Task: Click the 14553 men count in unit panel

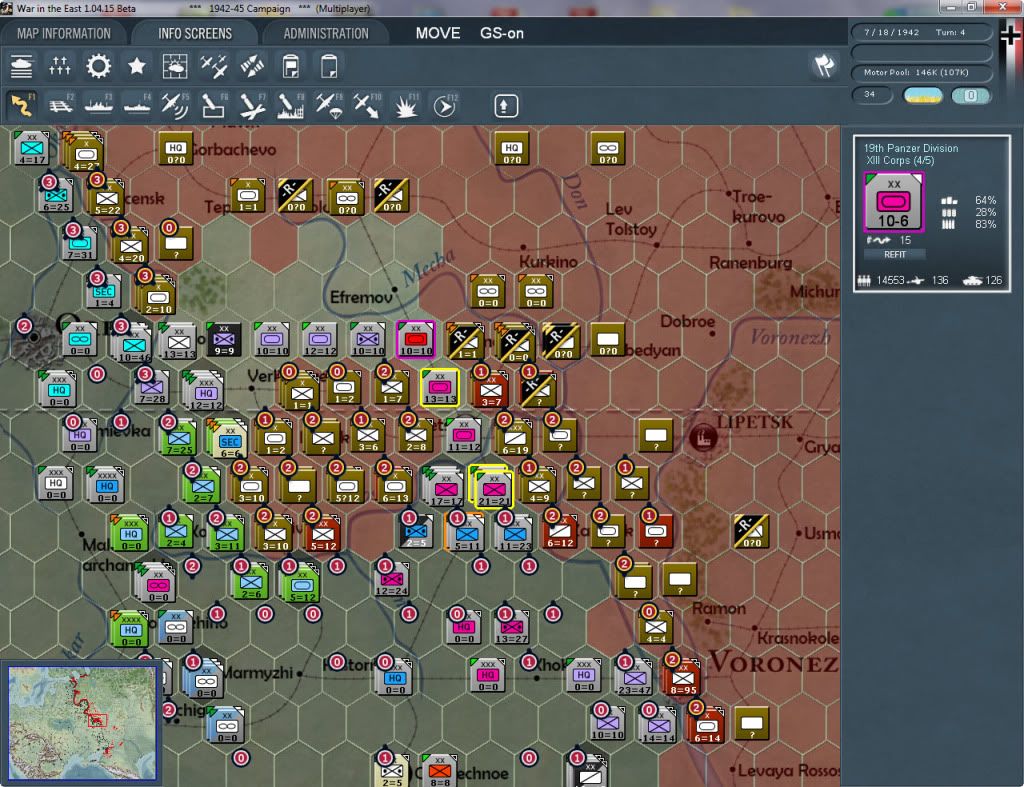Action: [891, 280]
